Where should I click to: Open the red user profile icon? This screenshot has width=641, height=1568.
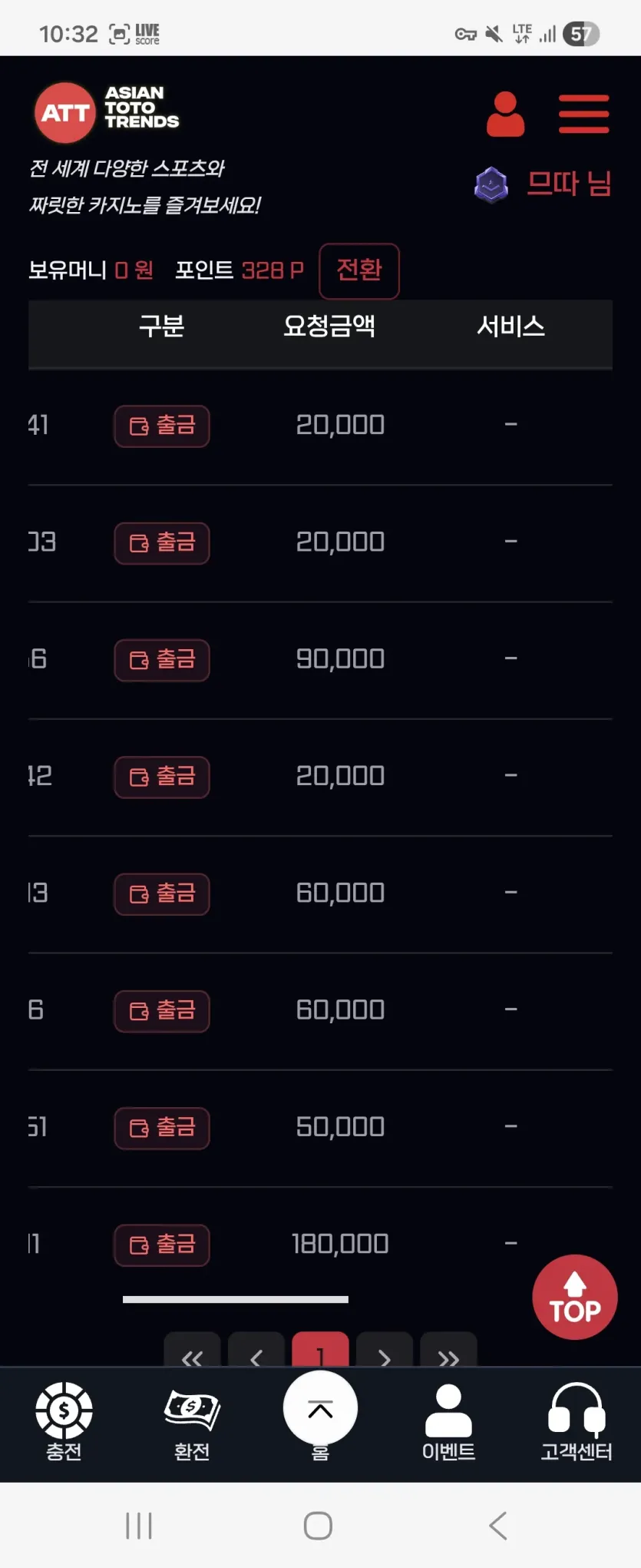505,114
